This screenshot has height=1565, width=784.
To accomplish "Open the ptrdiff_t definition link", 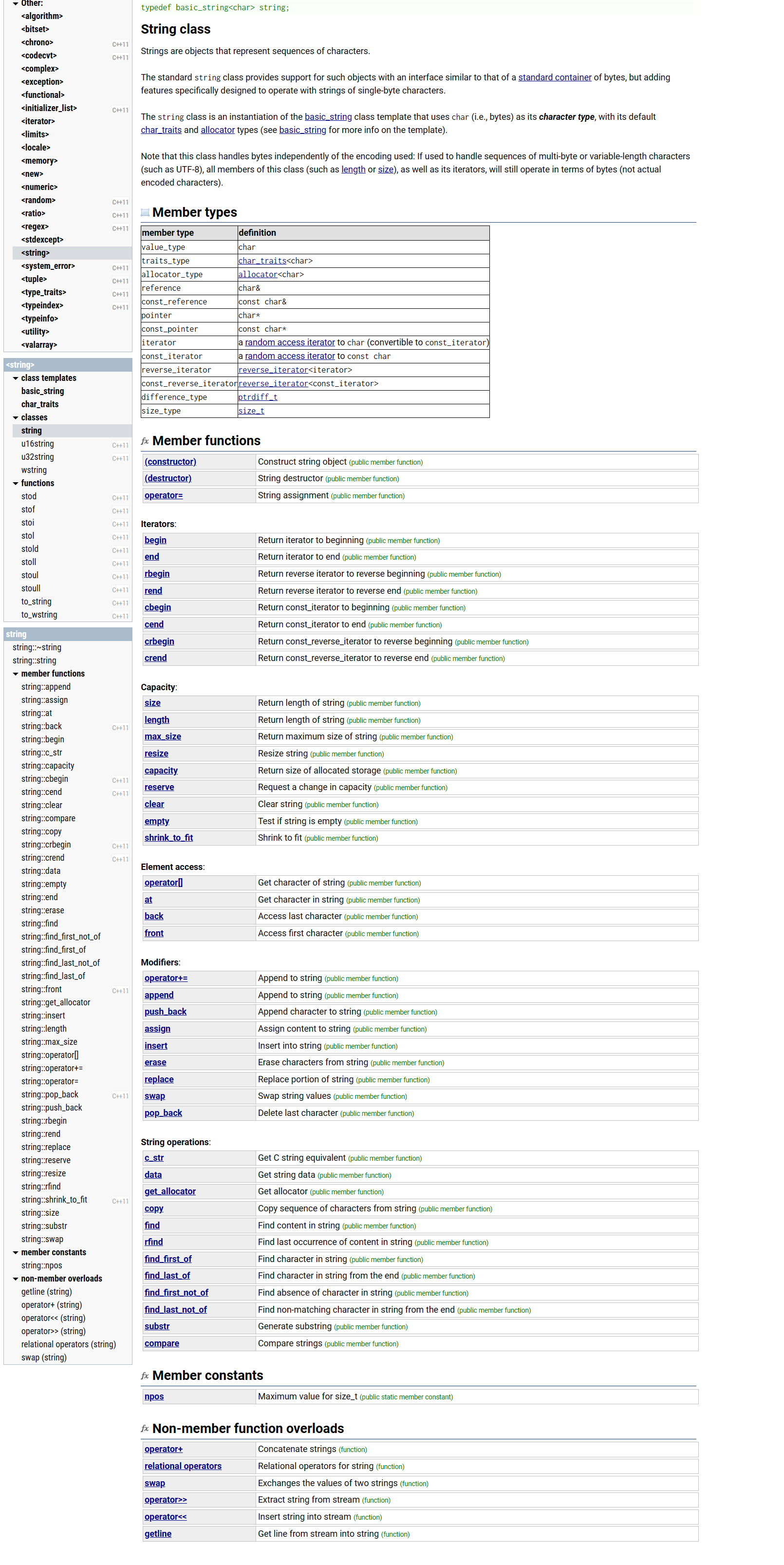I will tap(258, 397).
